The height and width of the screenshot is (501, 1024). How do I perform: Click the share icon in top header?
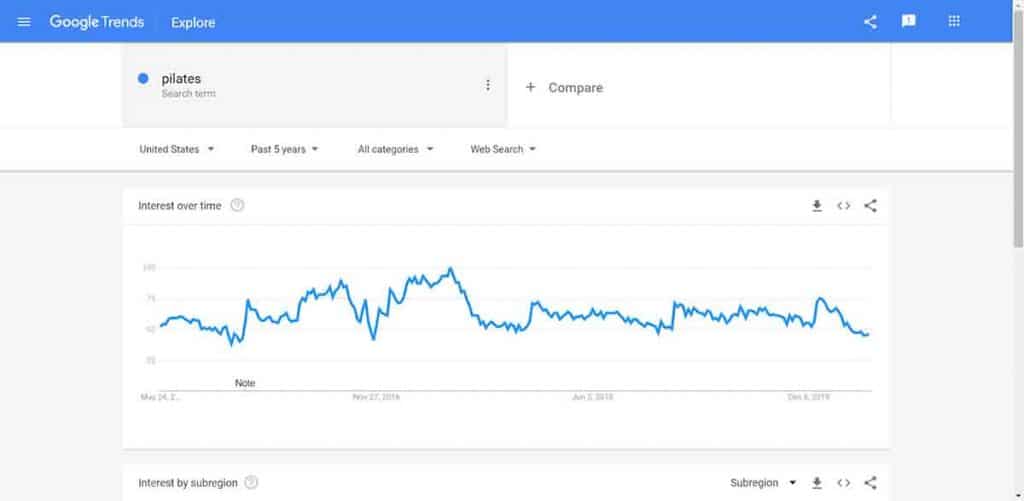pyautogui.click(x=870, y=22)
